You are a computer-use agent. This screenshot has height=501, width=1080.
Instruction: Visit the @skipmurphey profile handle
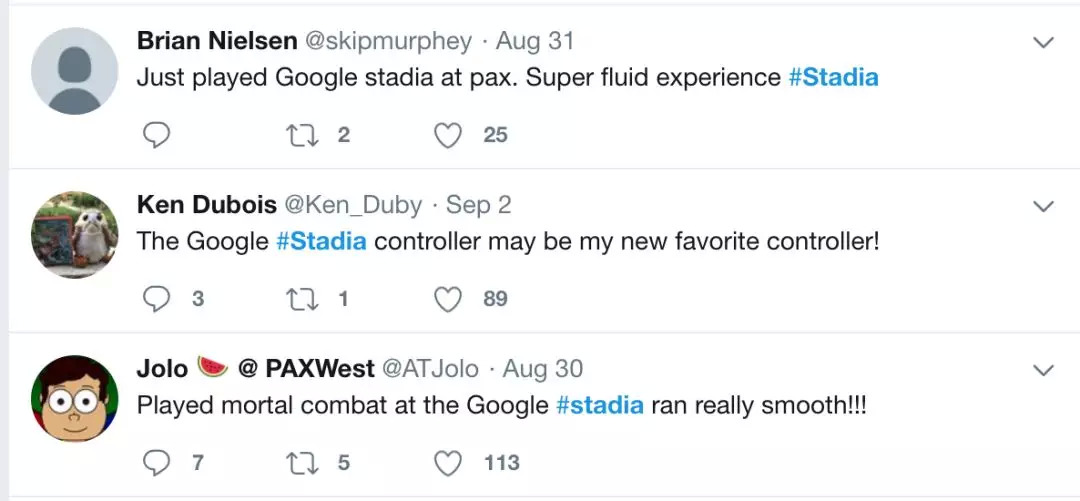(x=388, y=41)
